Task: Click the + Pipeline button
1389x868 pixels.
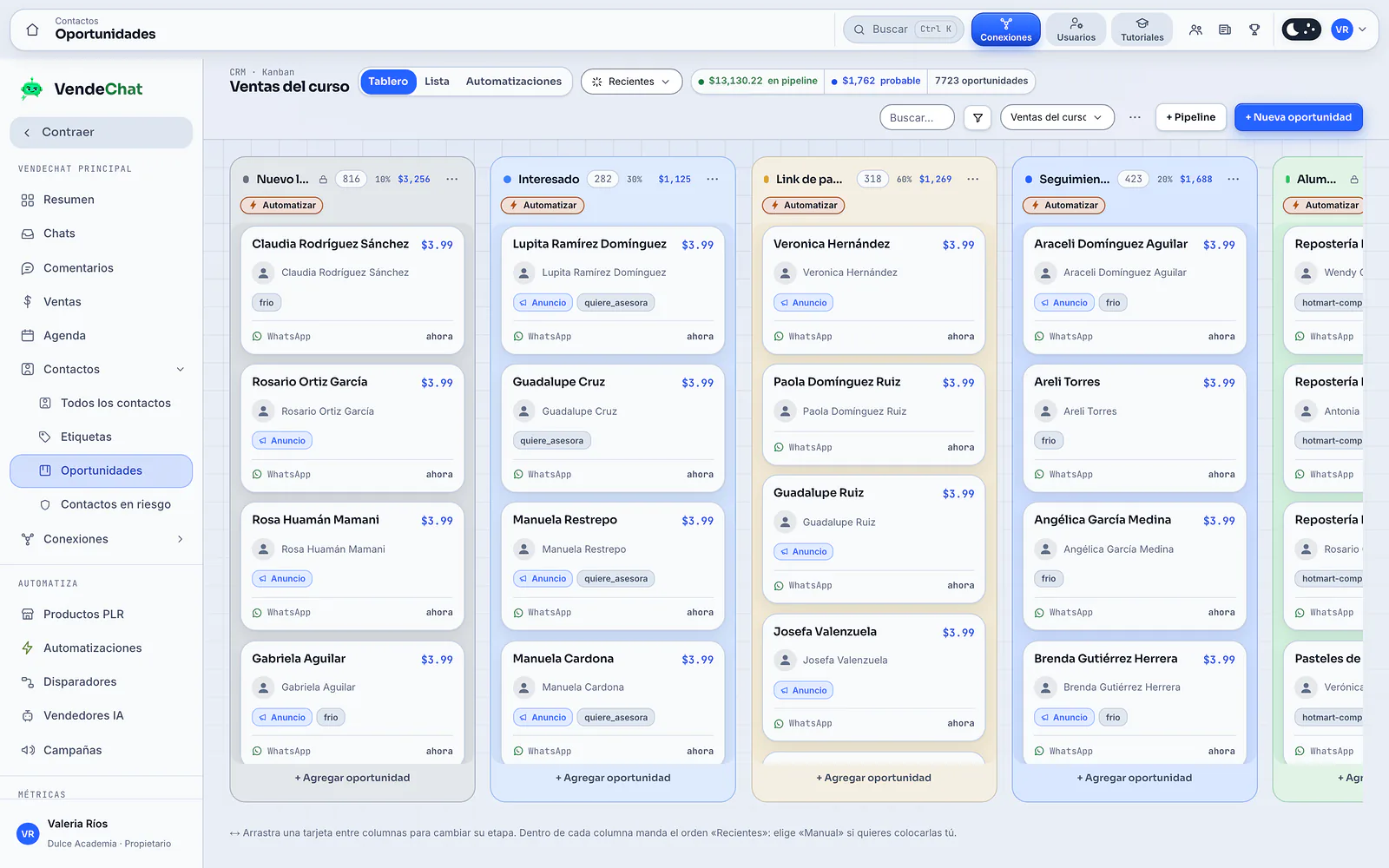Action: click(x=1190, y=117)
